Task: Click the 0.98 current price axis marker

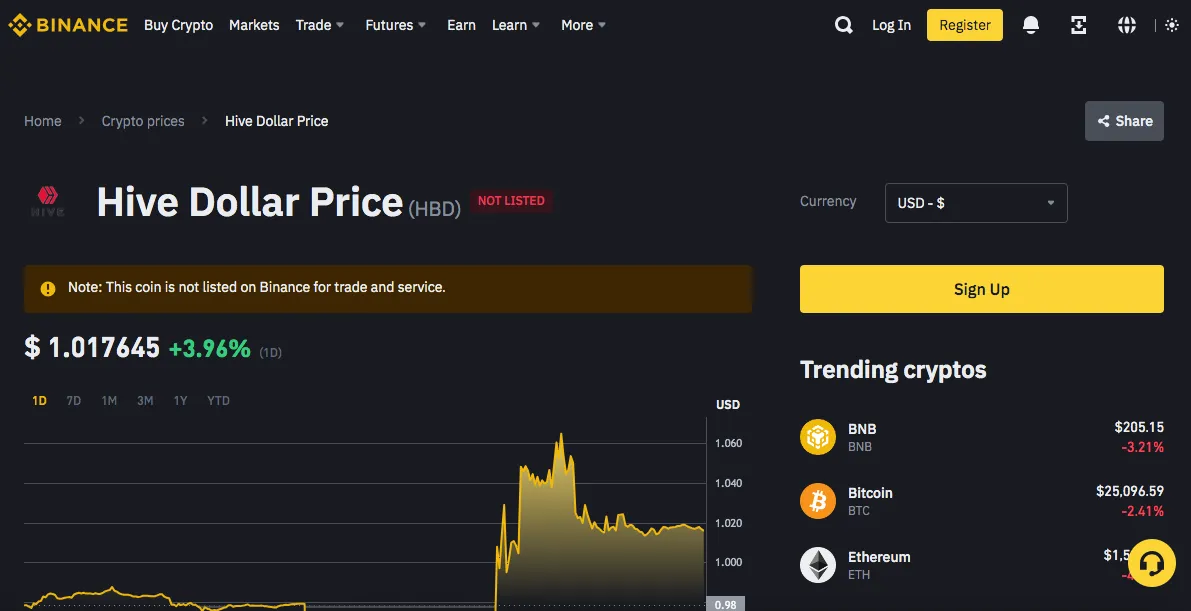Action: pyautogui.click(x=725, y=605)
